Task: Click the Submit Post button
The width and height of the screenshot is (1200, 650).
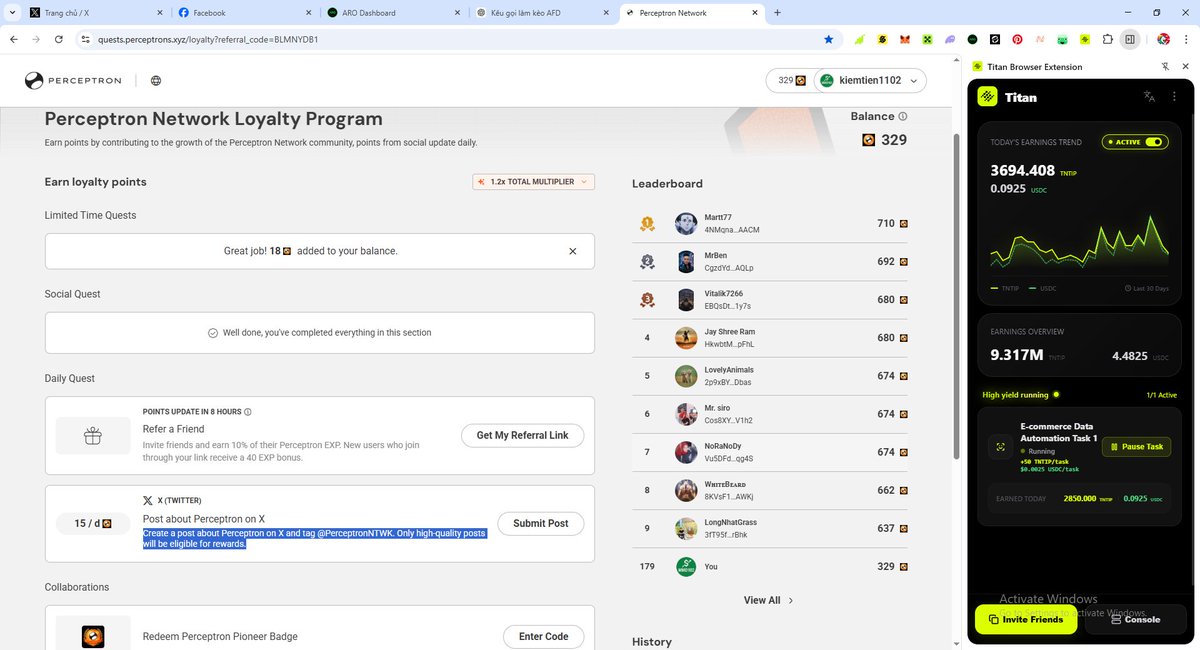Action: (x=541, y=523)
